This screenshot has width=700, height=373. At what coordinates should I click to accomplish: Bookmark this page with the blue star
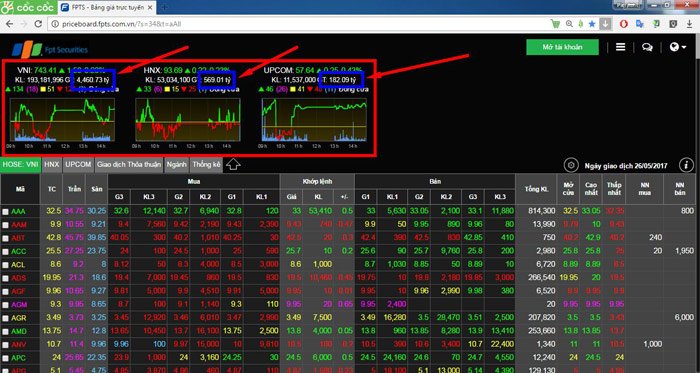pyautogui.click(x=592, y=24)
